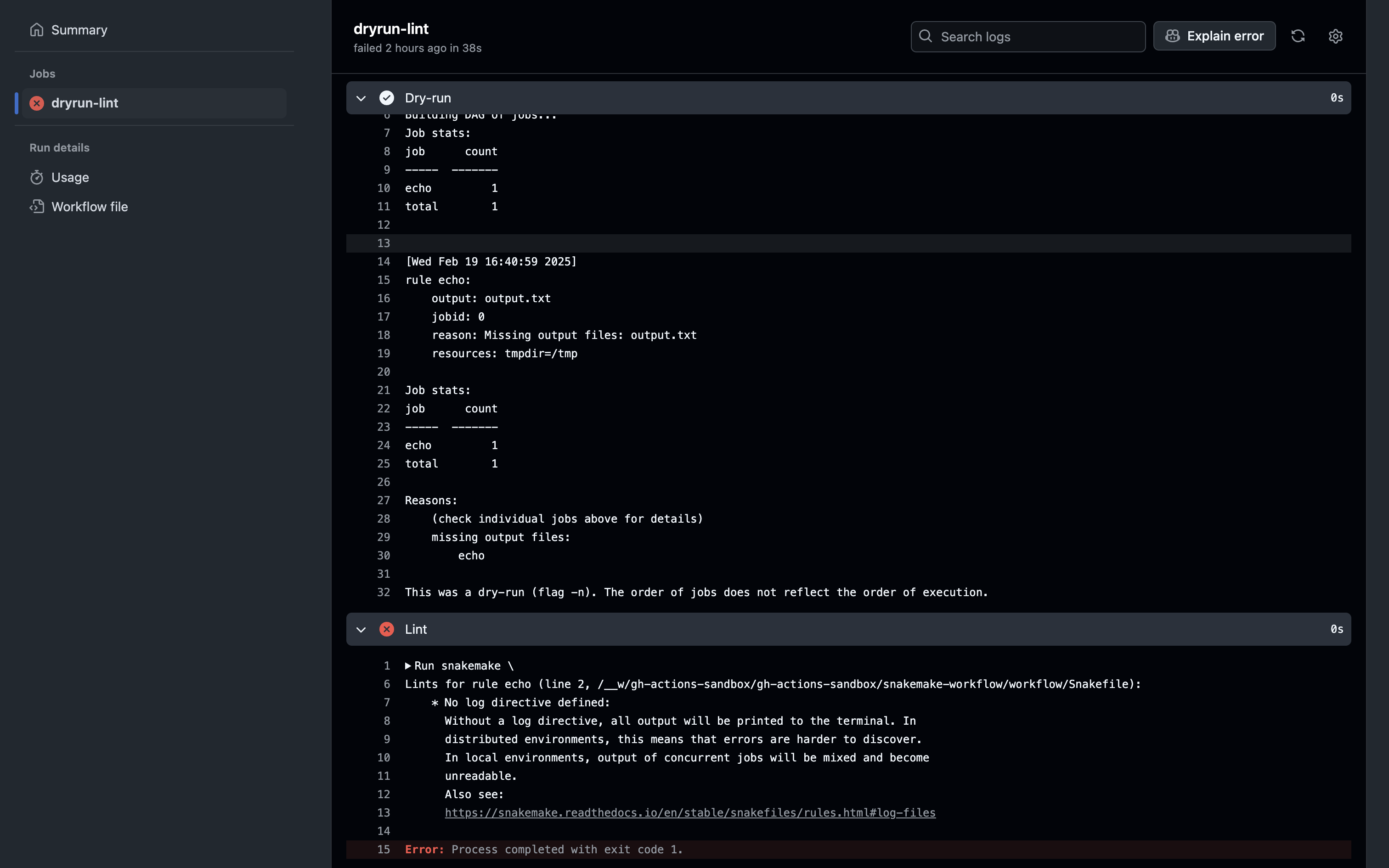1389x868 pixels.
Task: Click the magnifier icon in Search logs
Action: tap(925, 36)
